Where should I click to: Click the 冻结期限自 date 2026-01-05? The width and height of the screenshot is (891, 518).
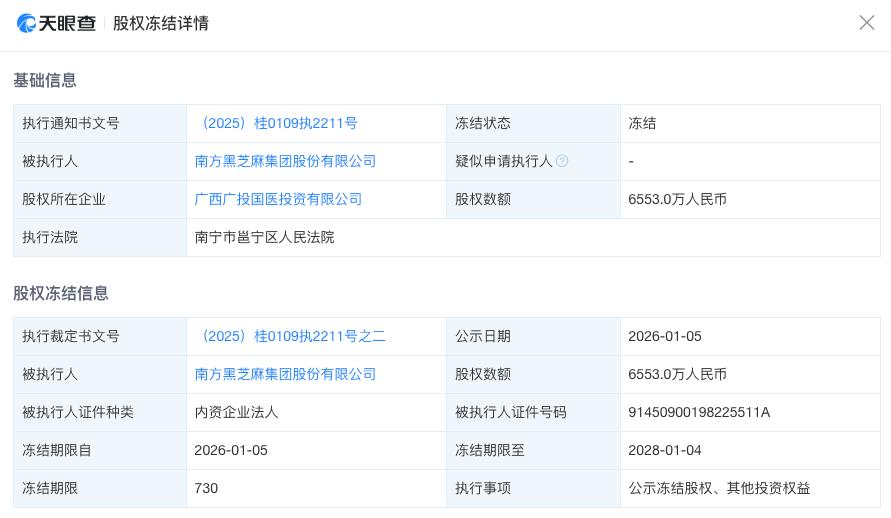231,450
